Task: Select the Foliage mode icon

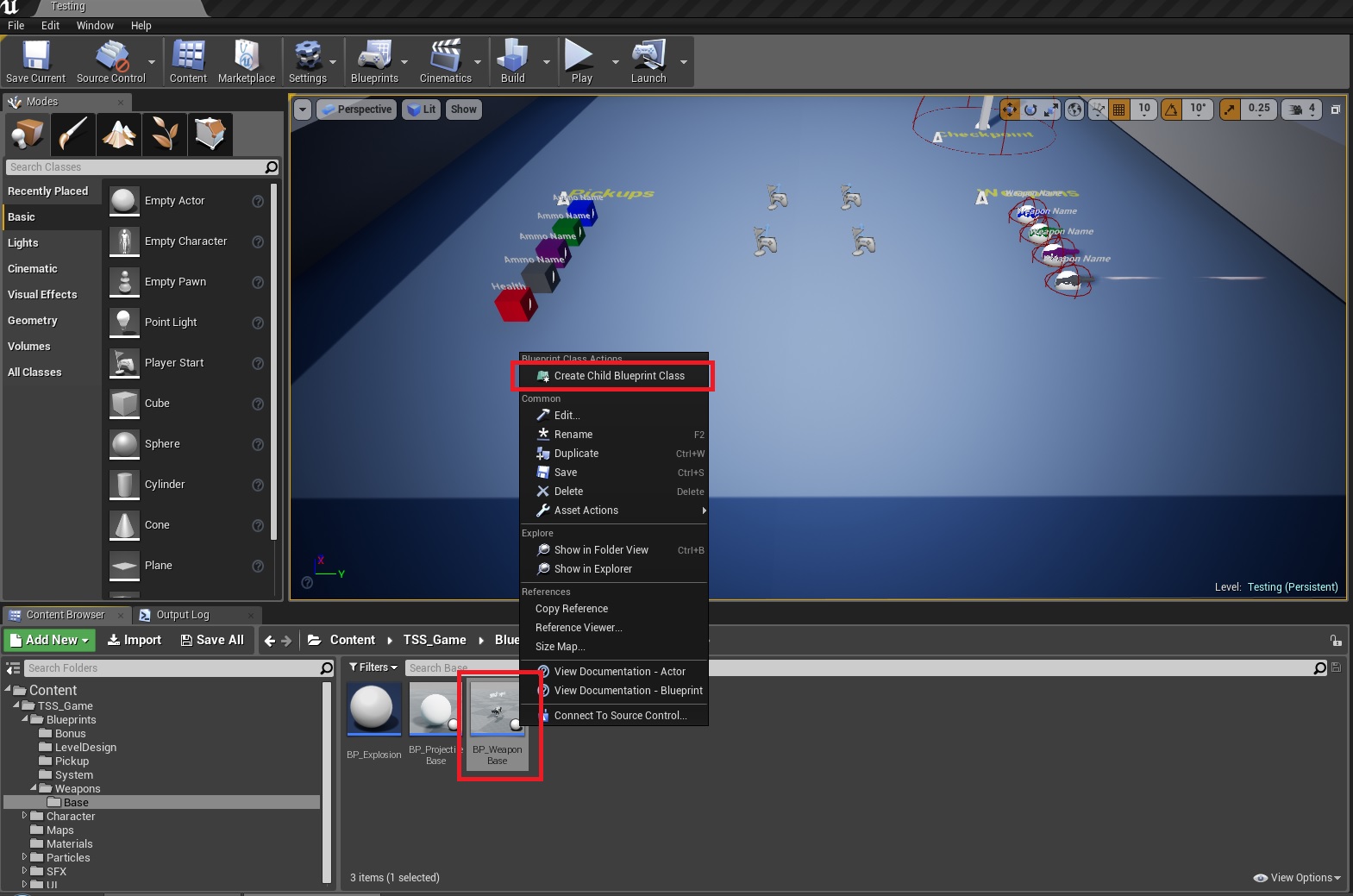Action: pos(165,134)
